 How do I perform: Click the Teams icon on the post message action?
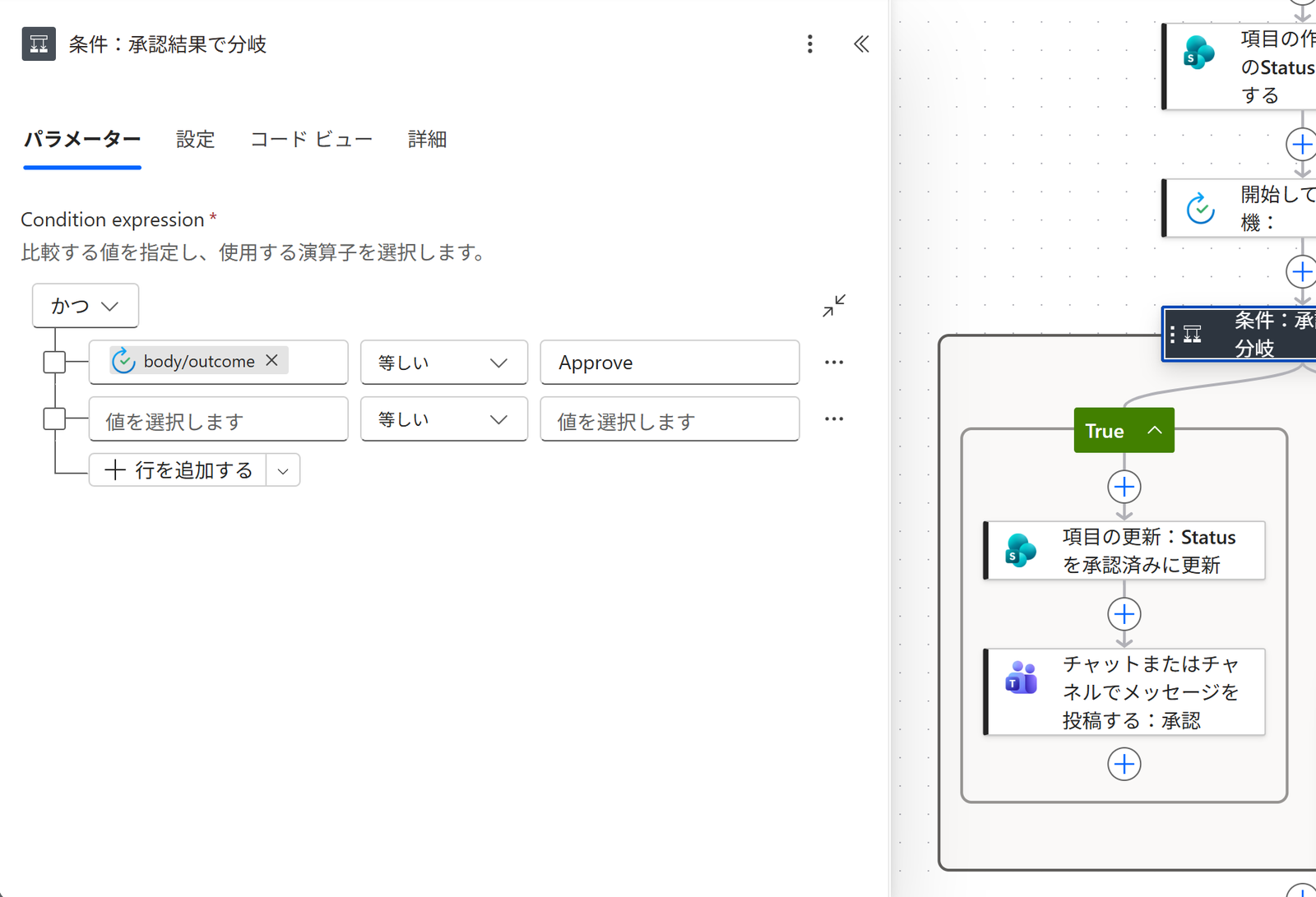pyautogui.click(x=1021, y=678)
